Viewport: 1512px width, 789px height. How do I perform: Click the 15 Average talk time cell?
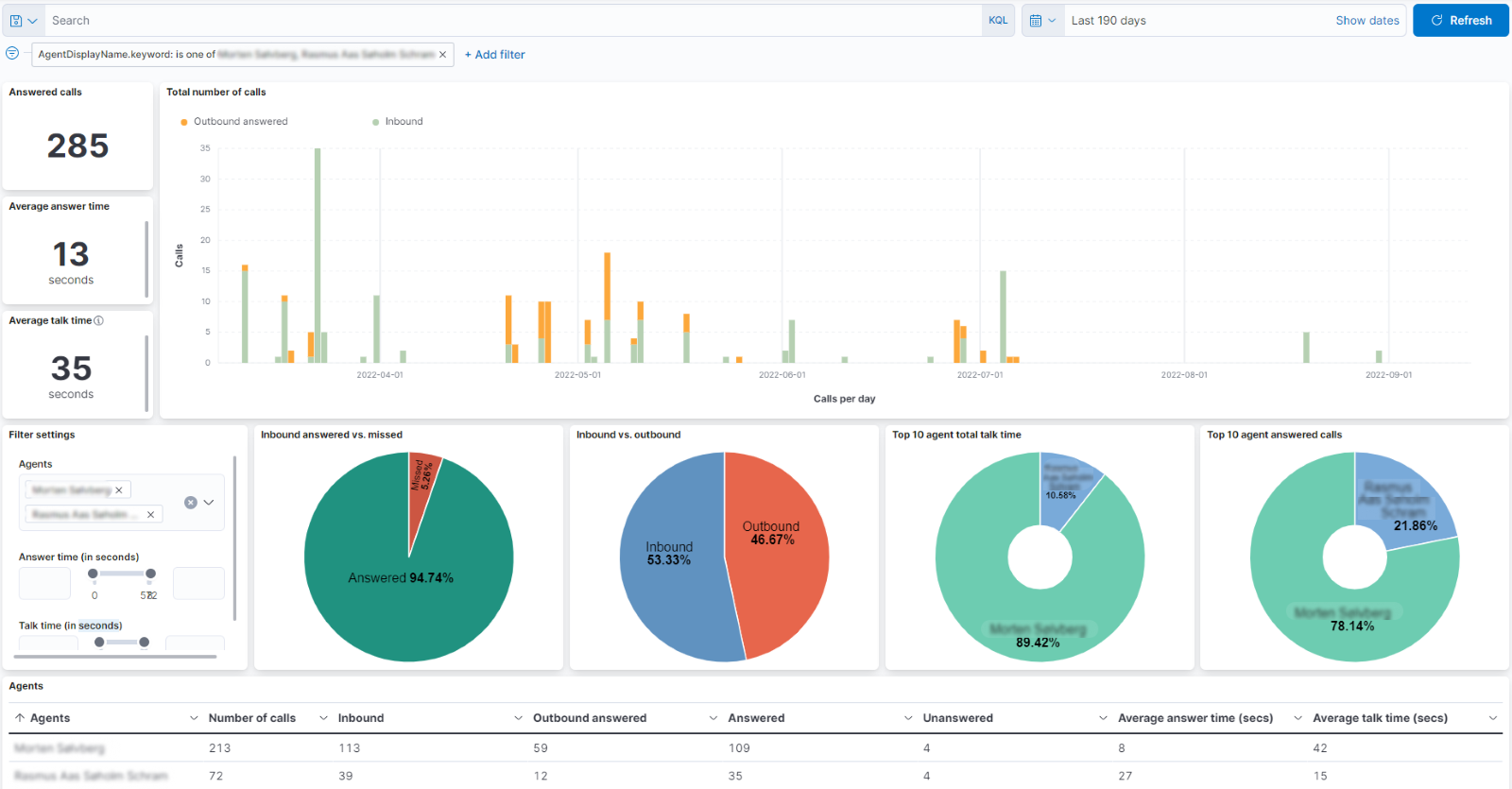[1320, 776]
